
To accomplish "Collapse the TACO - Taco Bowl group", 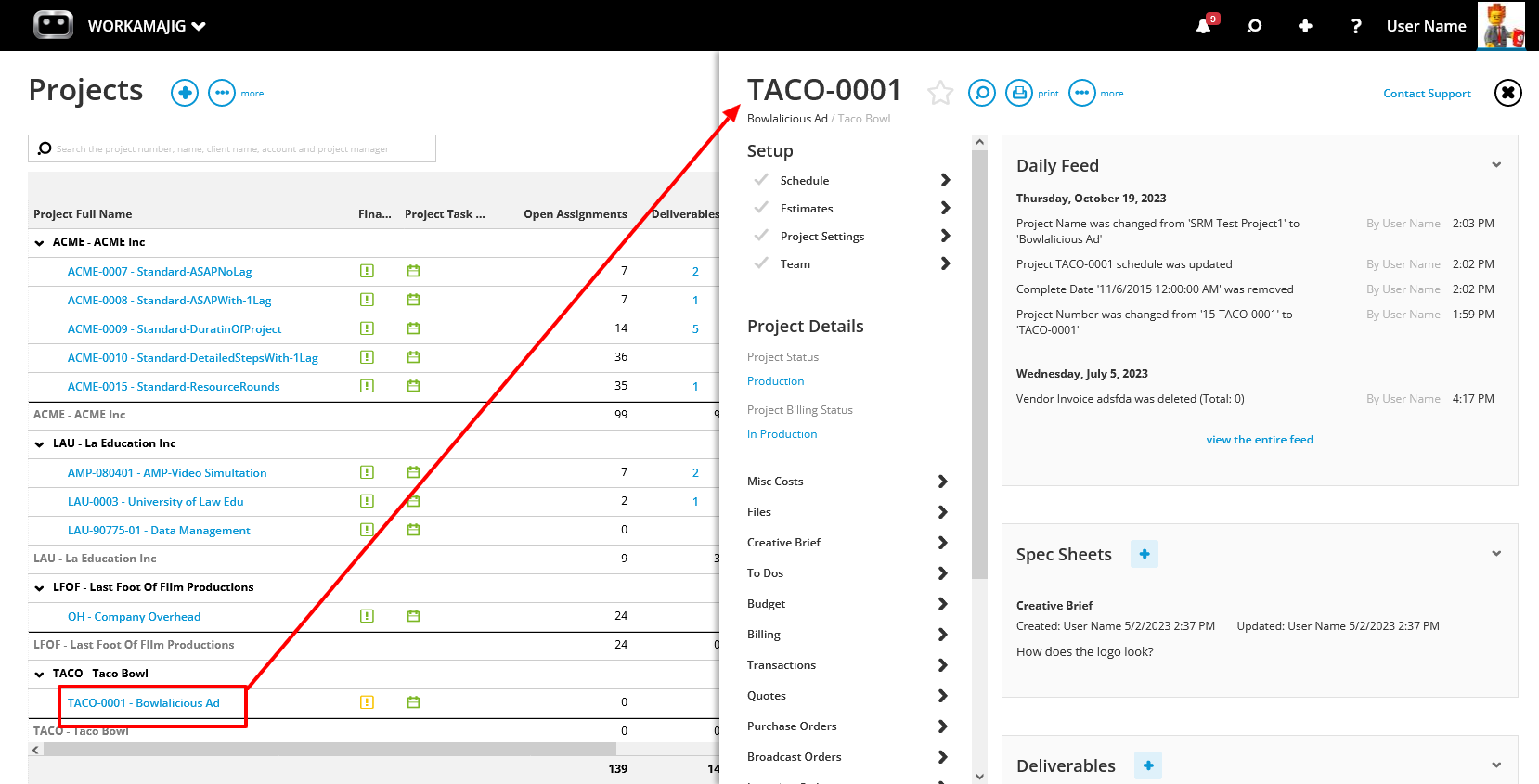I will [x=39, y=675].
